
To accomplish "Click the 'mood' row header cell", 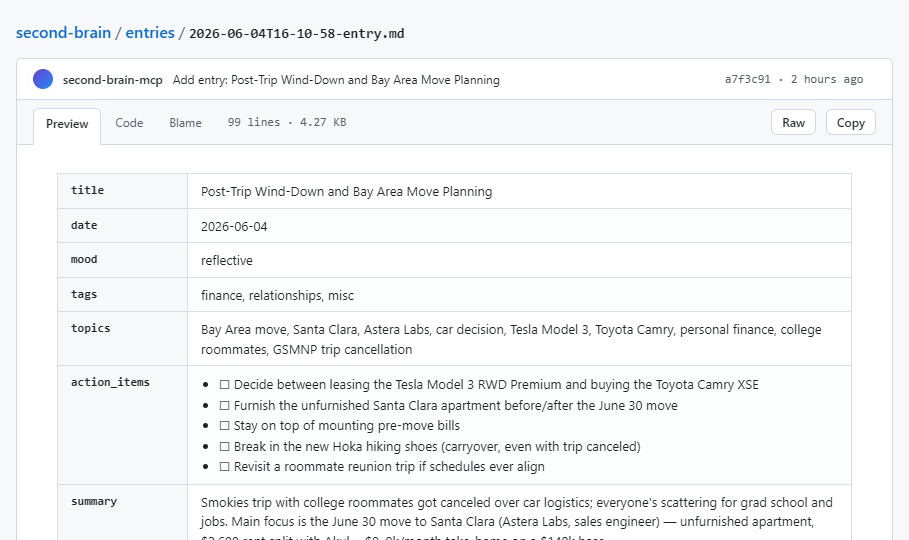I will (122, 260).
